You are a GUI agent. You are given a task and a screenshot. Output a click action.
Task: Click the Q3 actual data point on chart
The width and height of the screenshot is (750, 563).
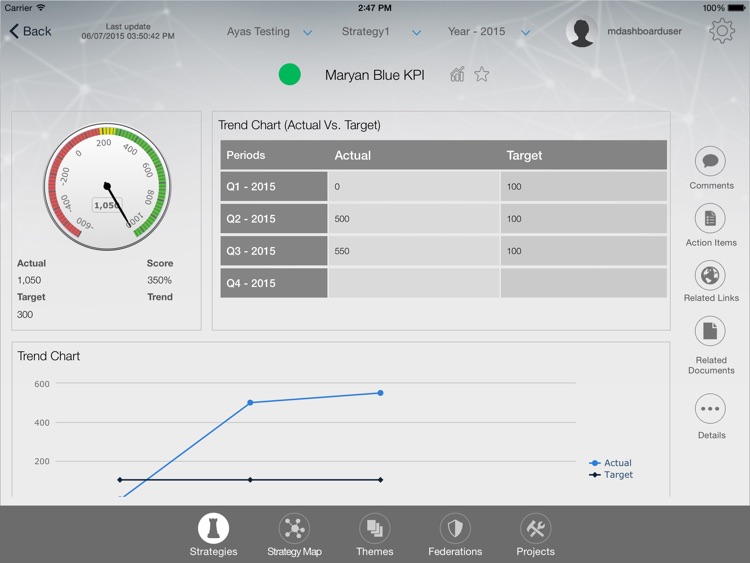point(380,393)
